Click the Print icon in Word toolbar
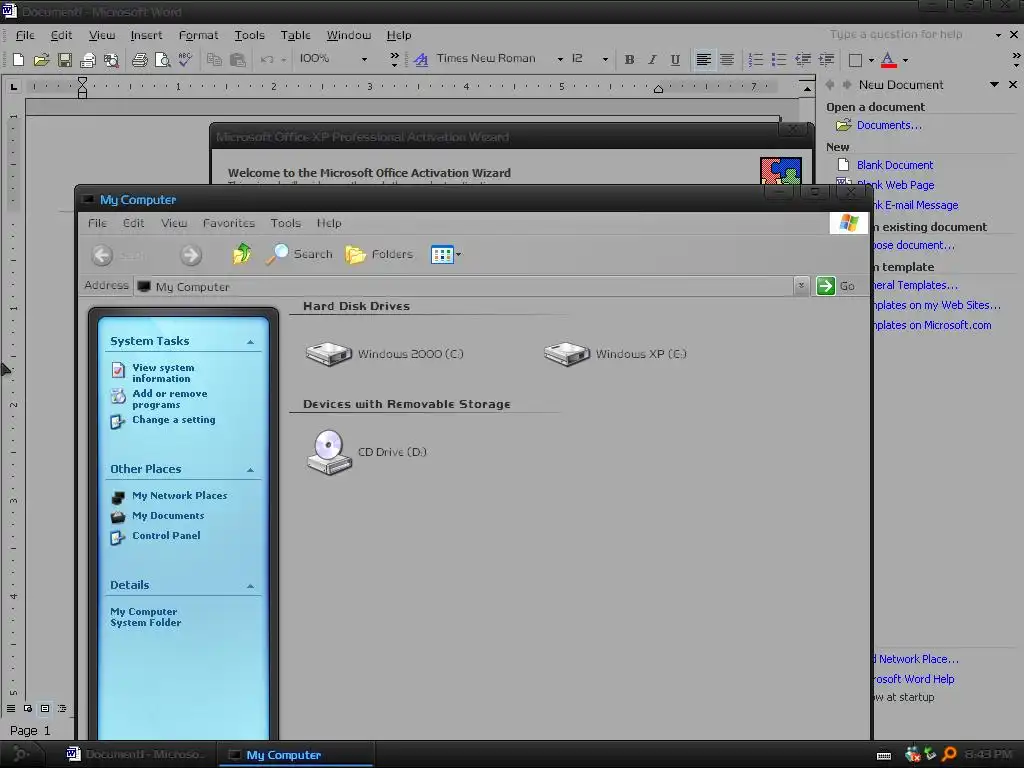This screenshot has width=1024, height=768. point(139,60)
